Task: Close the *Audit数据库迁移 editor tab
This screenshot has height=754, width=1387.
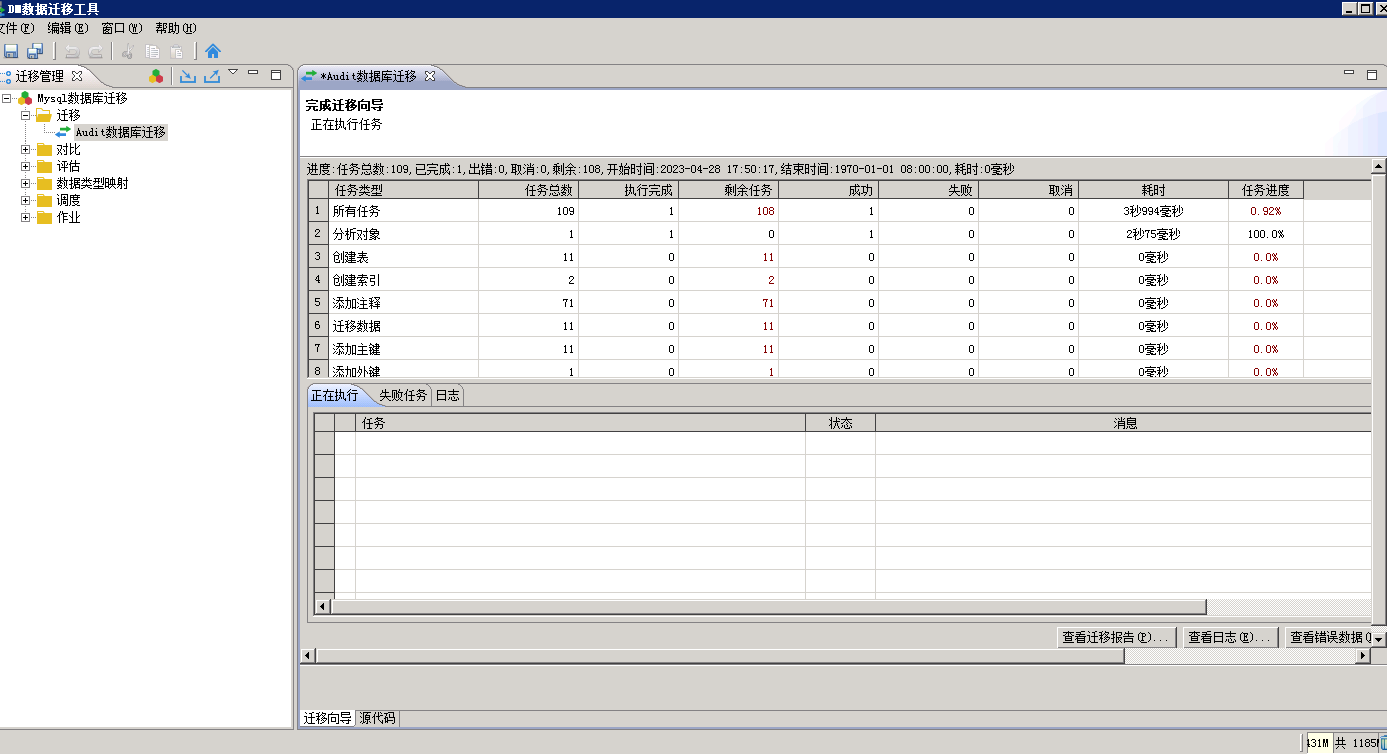Action: 430,76
